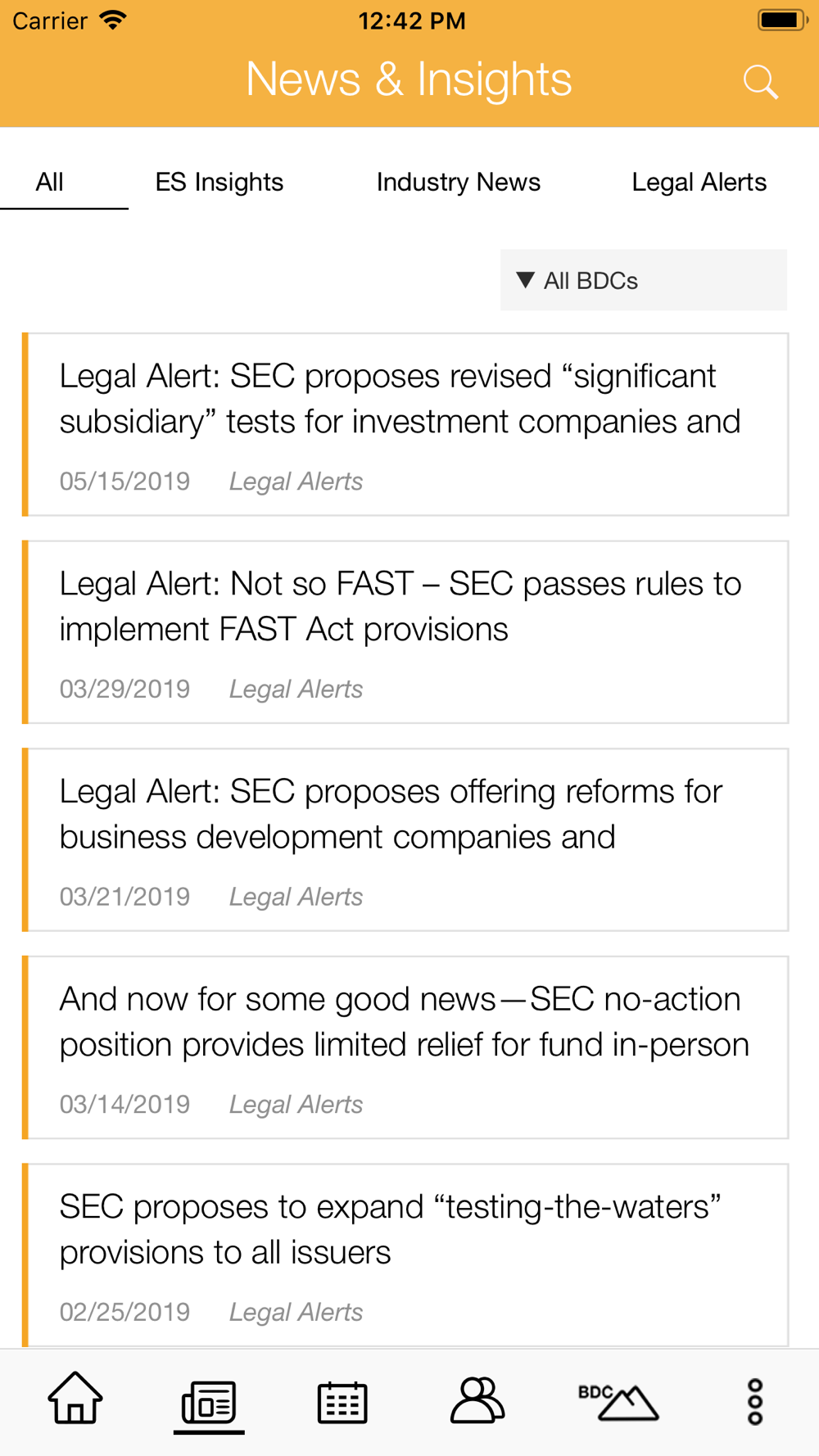The height and width of the screenshot is (1456, 819).
Task: Tap the Wi-Fi status icon
Action: (113, 20)
